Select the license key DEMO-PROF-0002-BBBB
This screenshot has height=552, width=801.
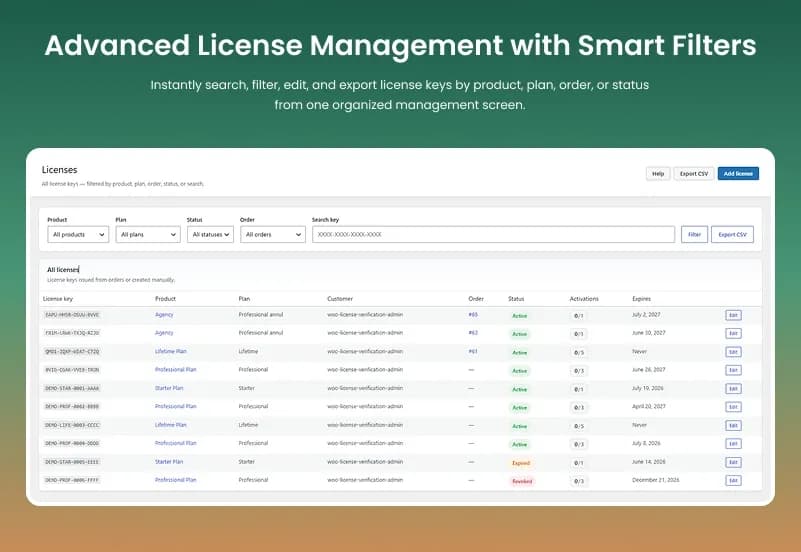click(72, 407)
